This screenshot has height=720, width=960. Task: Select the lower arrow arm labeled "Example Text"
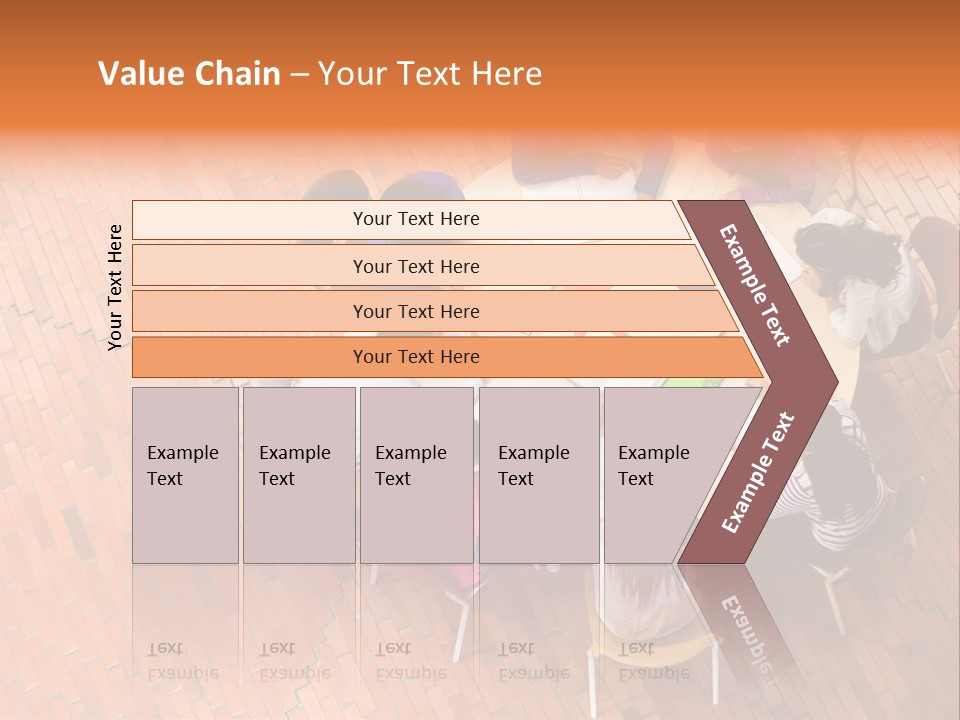click(x=758, y=472)
